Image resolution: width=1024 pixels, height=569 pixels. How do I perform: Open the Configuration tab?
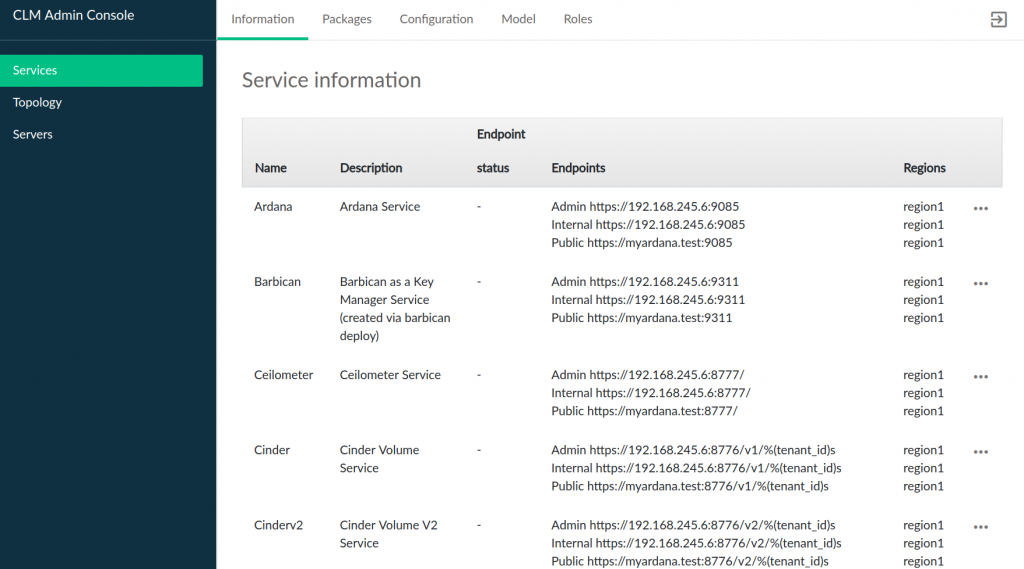click(436, 19)
